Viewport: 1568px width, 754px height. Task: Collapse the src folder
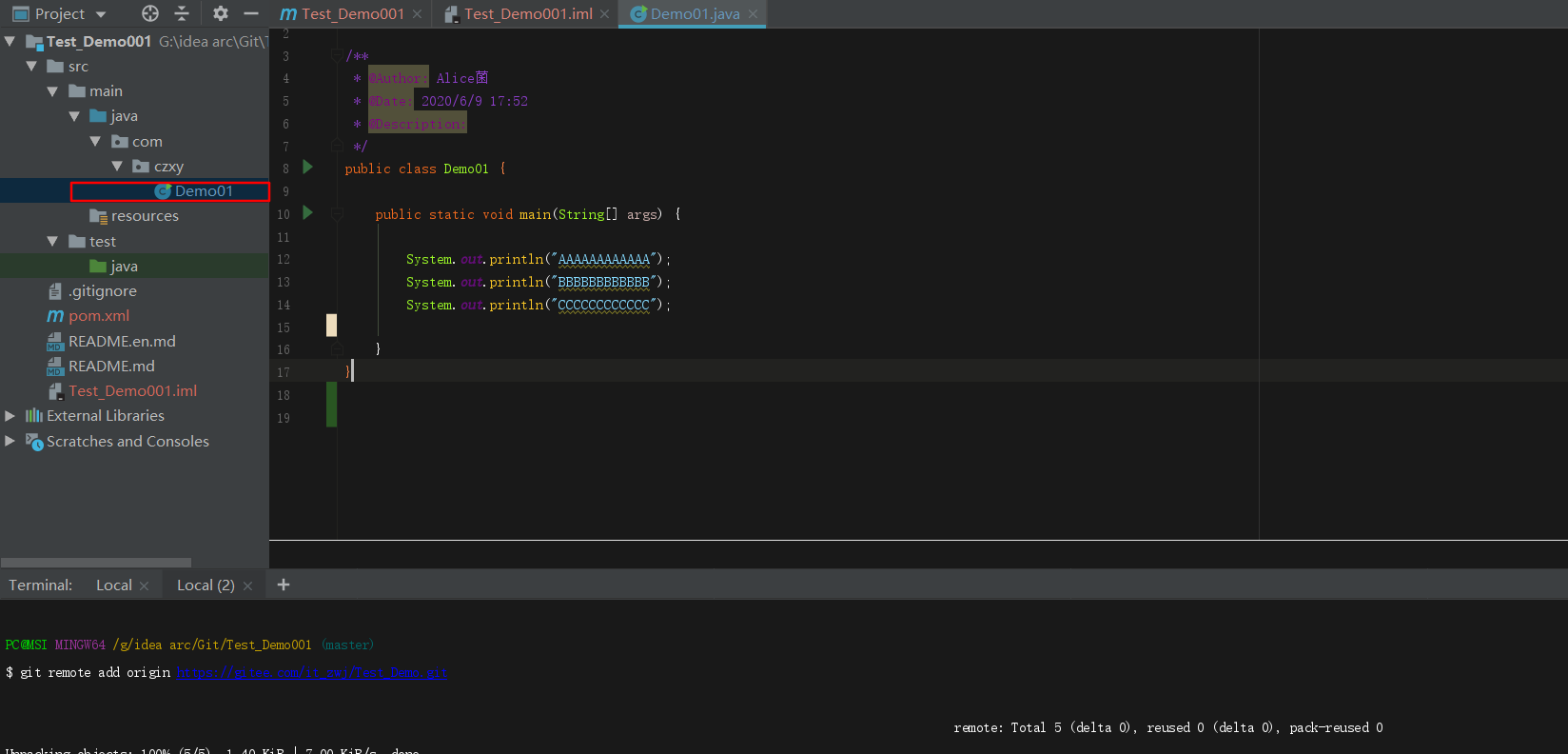[x=31, y=67]
